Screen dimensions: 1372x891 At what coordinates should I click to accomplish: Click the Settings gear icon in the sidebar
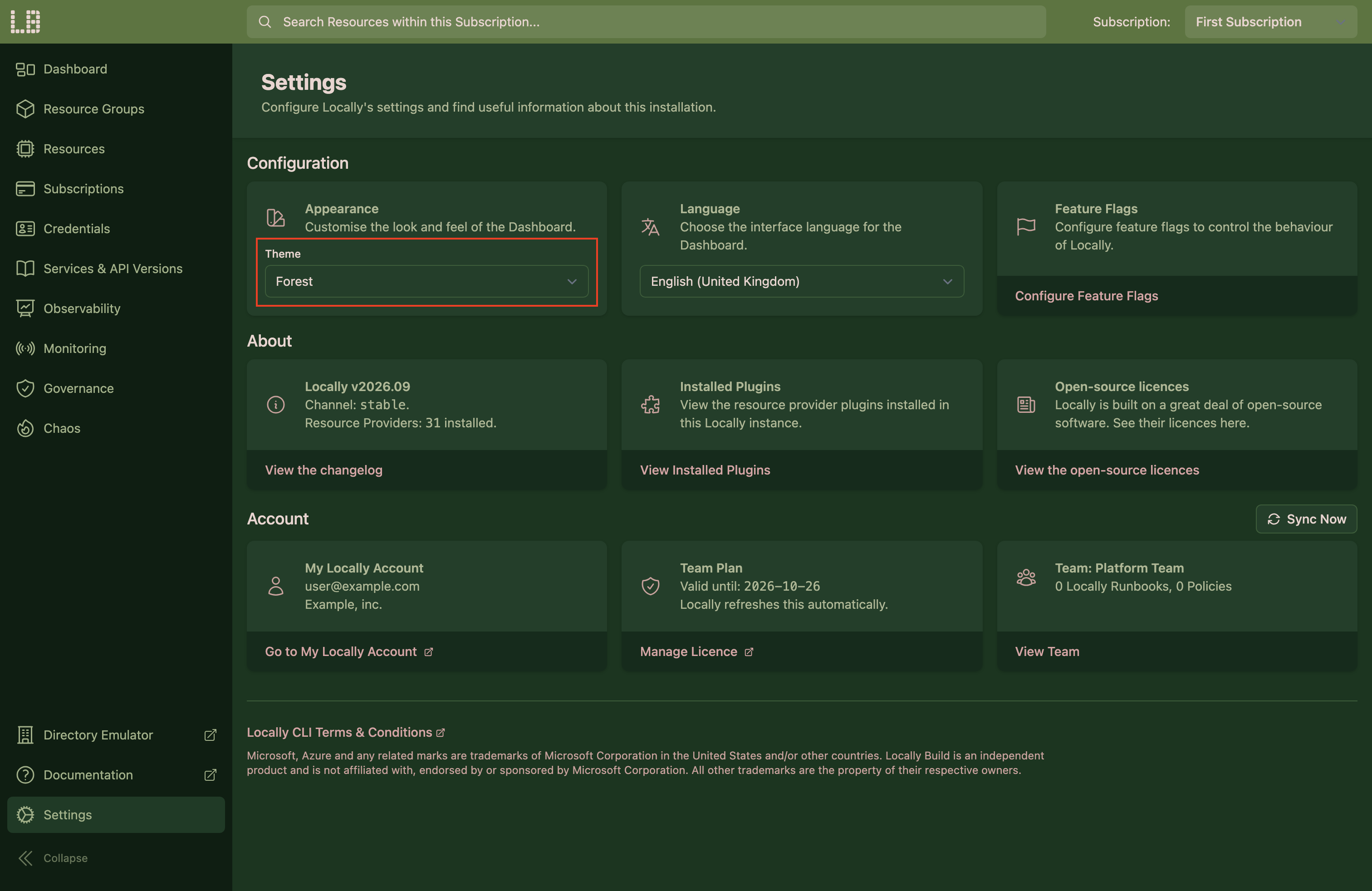[25, 814]
